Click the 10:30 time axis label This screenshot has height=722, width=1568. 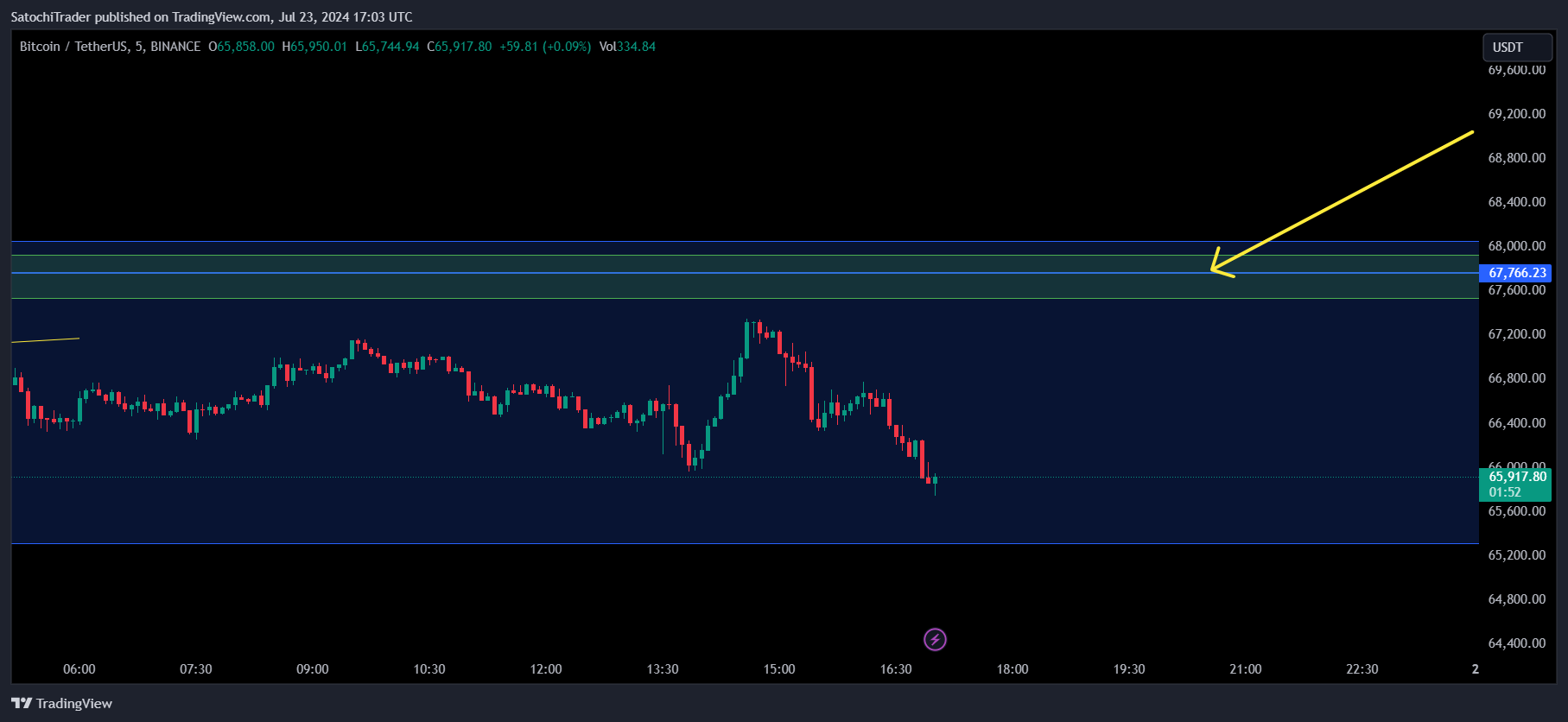429,669
